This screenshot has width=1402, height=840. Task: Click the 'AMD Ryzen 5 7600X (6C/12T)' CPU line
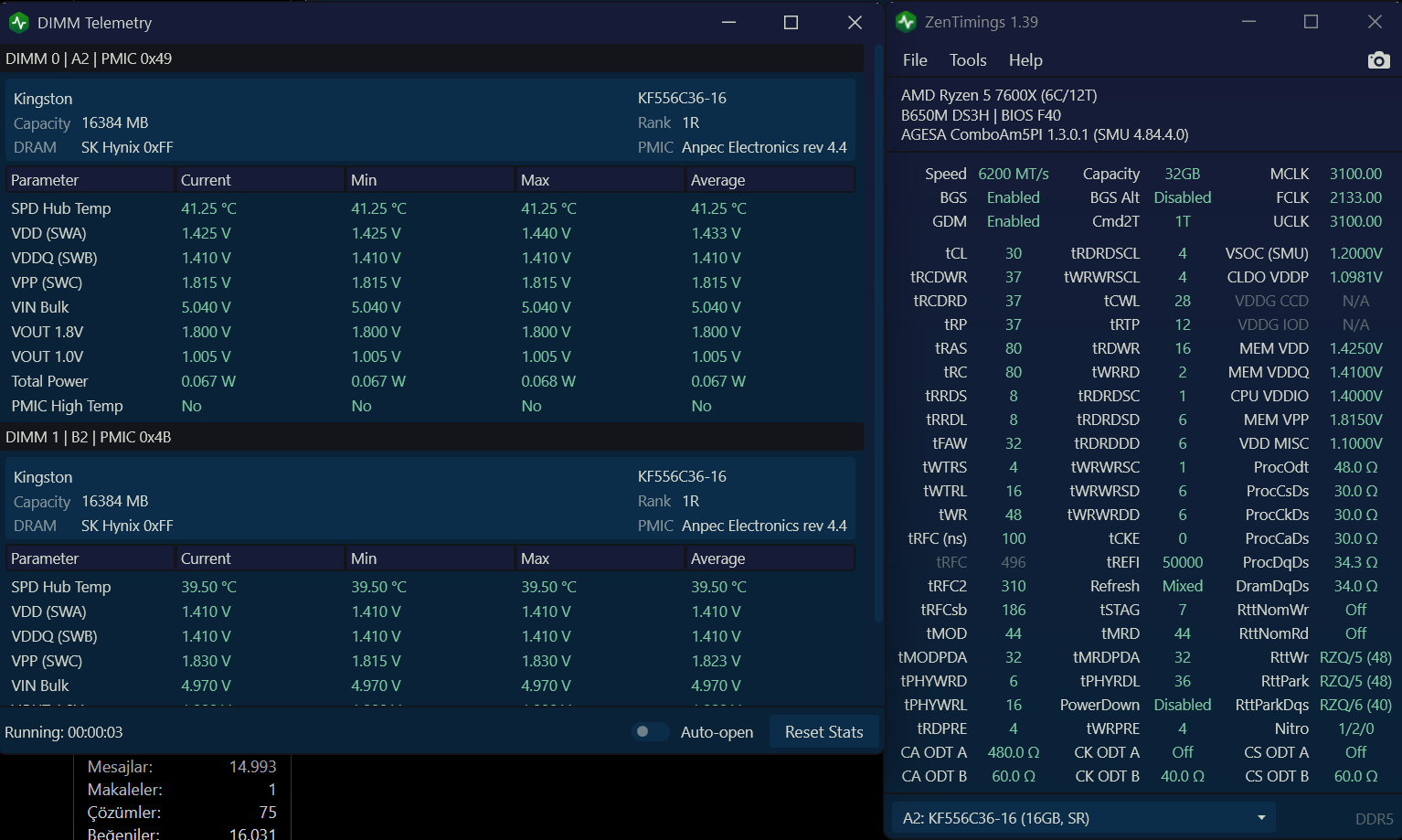click(999, 95)
